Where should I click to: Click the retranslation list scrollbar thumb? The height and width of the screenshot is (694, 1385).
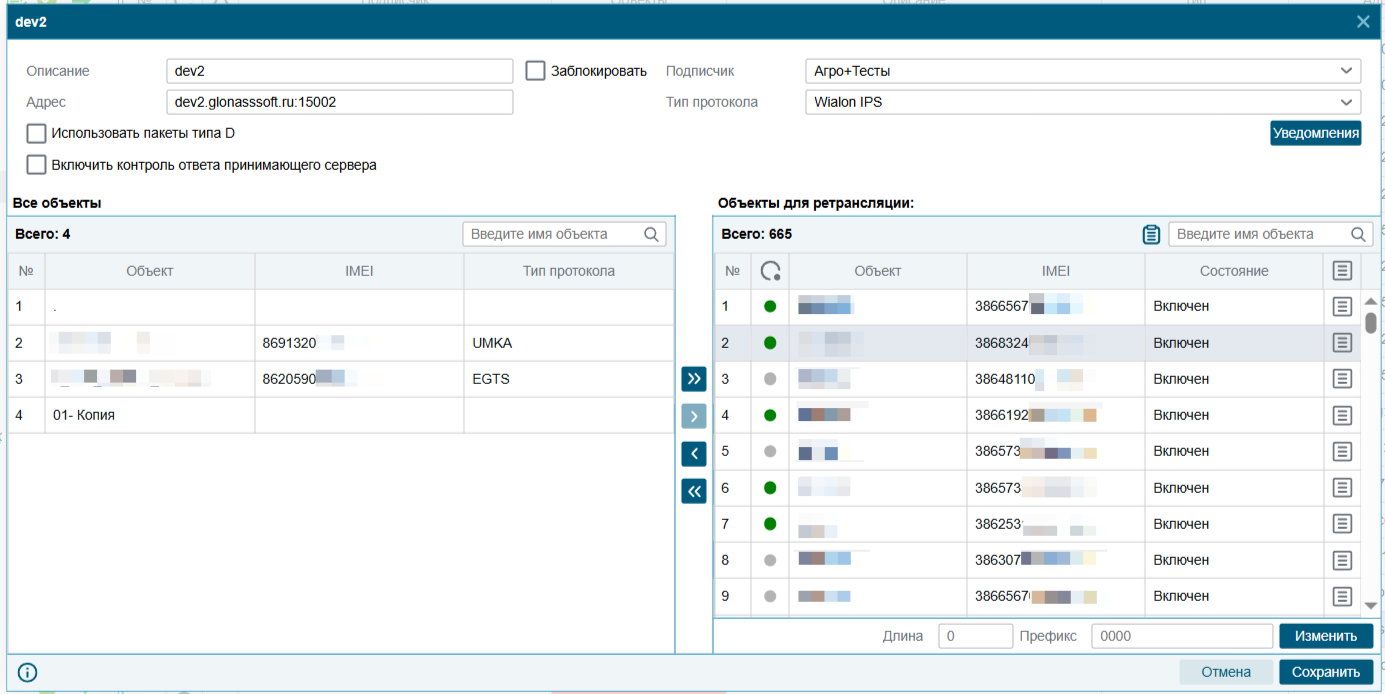[x=1371, y=322]
